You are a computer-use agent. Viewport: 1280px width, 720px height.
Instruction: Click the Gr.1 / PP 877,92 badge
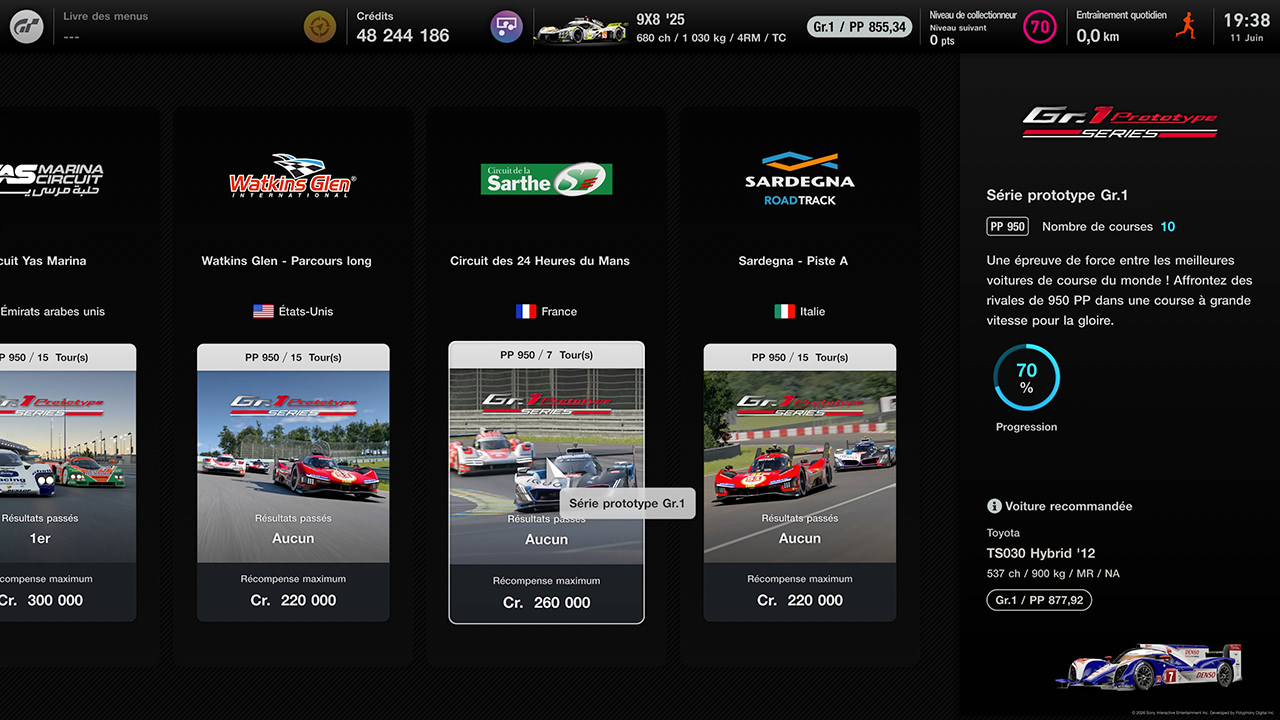[1039, 600]
